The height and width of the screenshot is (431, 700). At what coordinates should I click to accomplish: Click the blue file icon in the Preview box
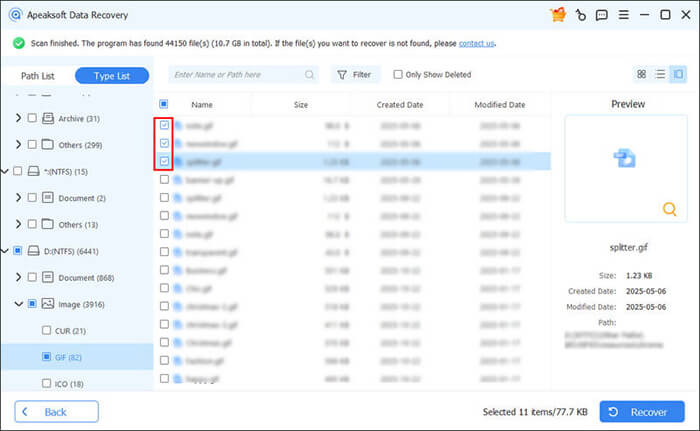pyautogui.click(x=625, y=158)
